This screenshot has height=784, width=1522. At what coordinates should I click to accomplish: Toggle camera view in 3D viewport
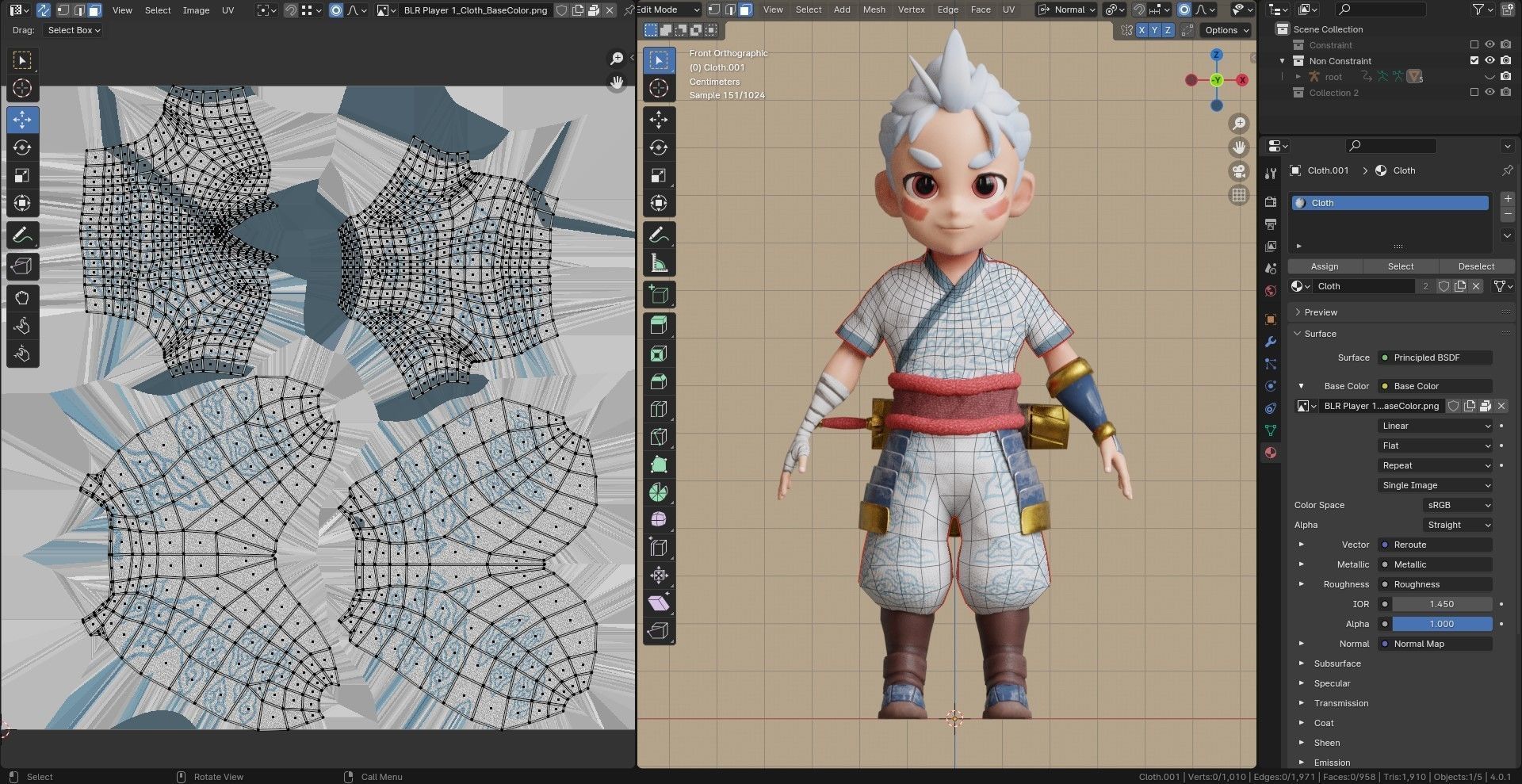[1238, 171]
